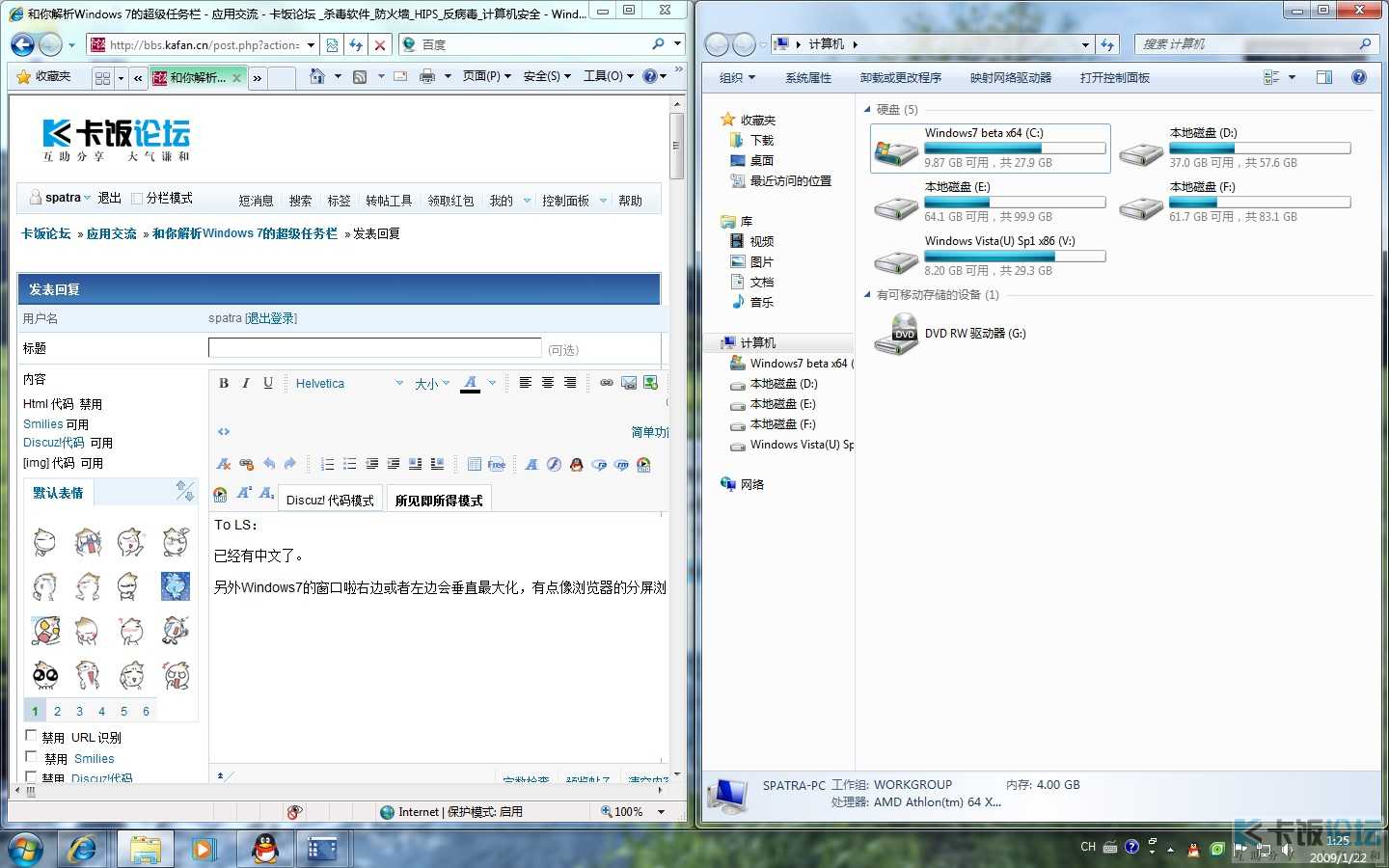Insert superscript text in the editor

244,493
